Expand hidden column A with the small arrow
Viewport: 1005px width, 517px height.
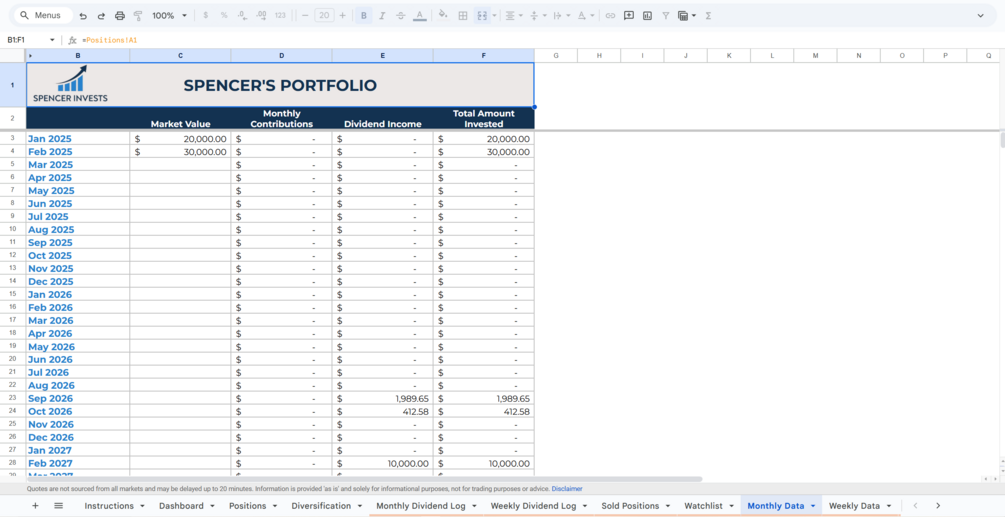tap(30, 56)
